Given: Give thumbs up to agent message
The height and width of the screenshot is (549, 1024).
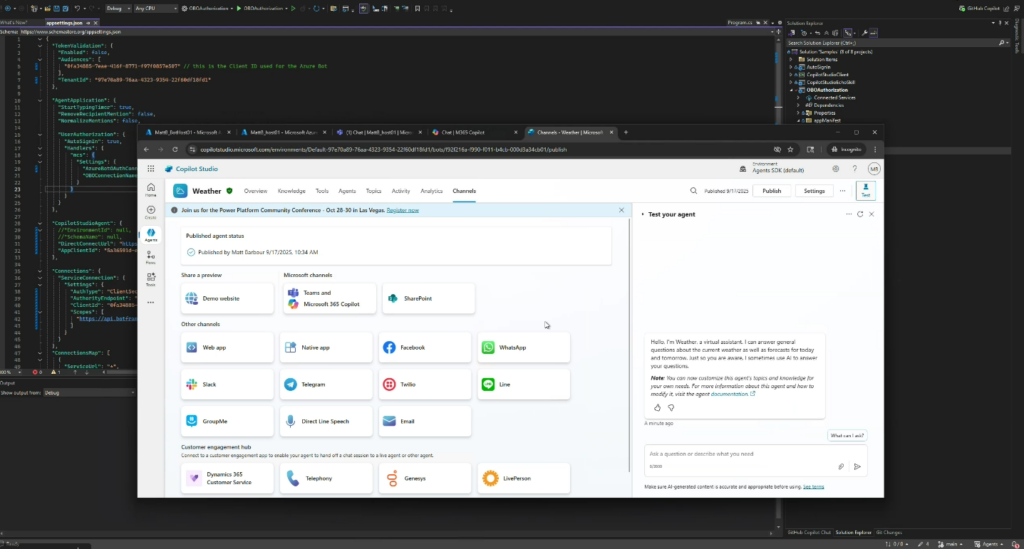Looking at the screenshot, I should (657, 407).
